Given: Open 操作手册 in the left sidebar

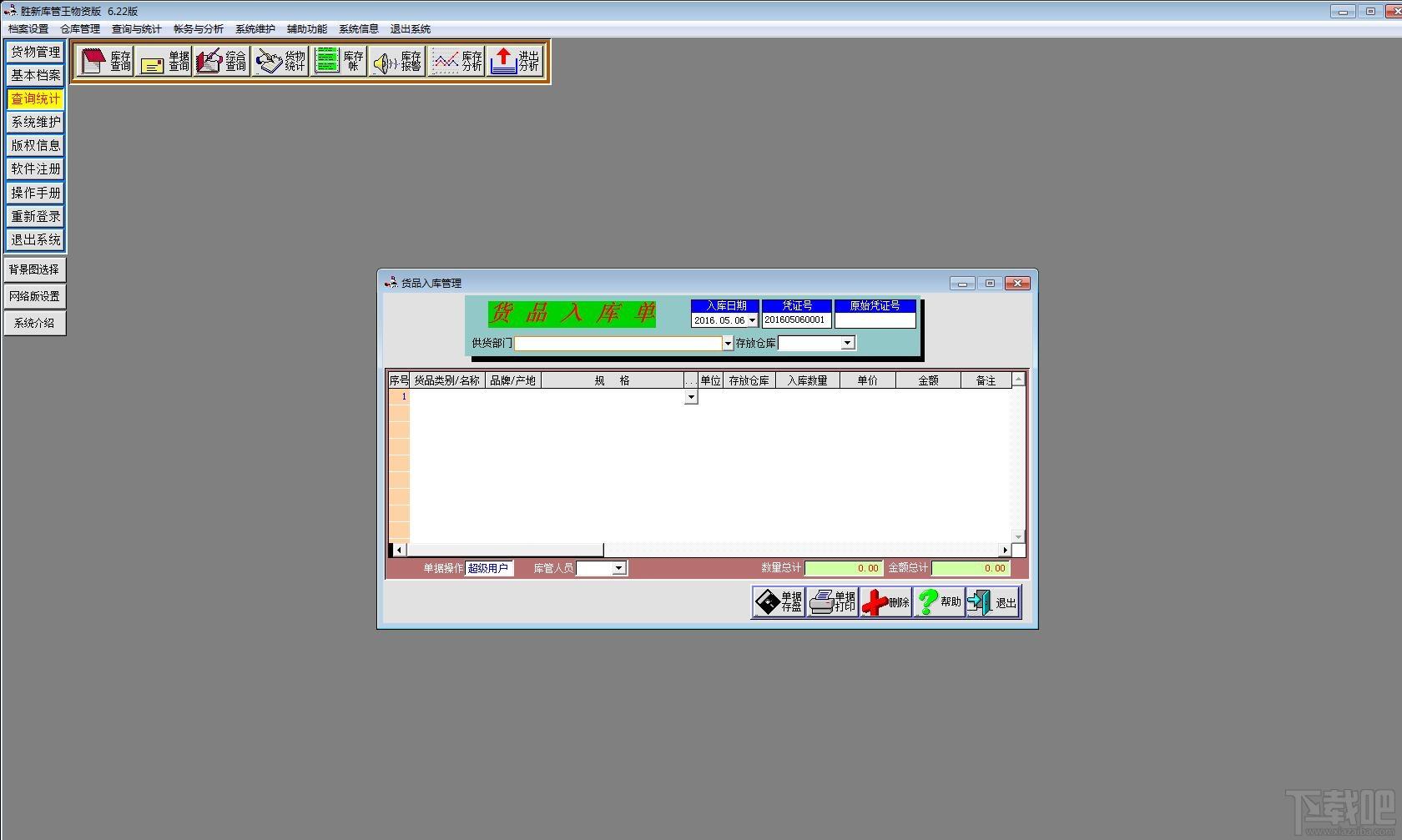Looking at the screenshot, I should click(35, 193).
